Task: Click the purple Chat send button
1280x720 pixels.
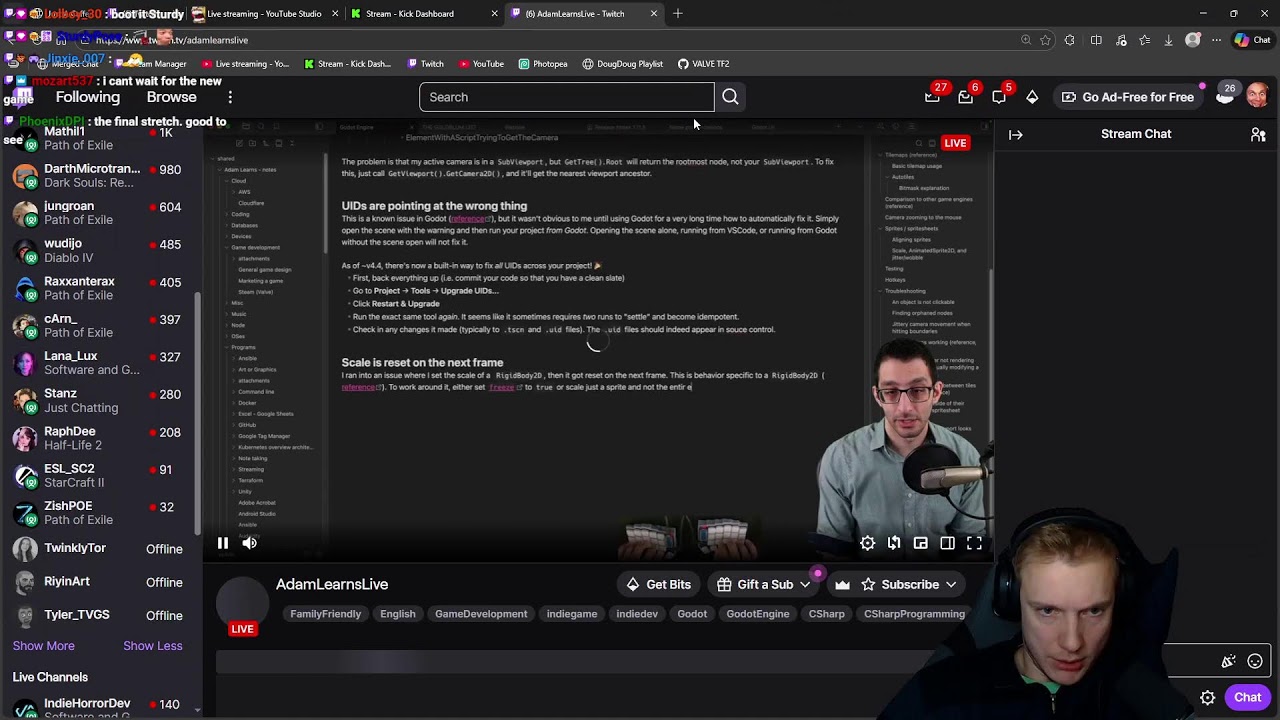Action: [1248, 697]
